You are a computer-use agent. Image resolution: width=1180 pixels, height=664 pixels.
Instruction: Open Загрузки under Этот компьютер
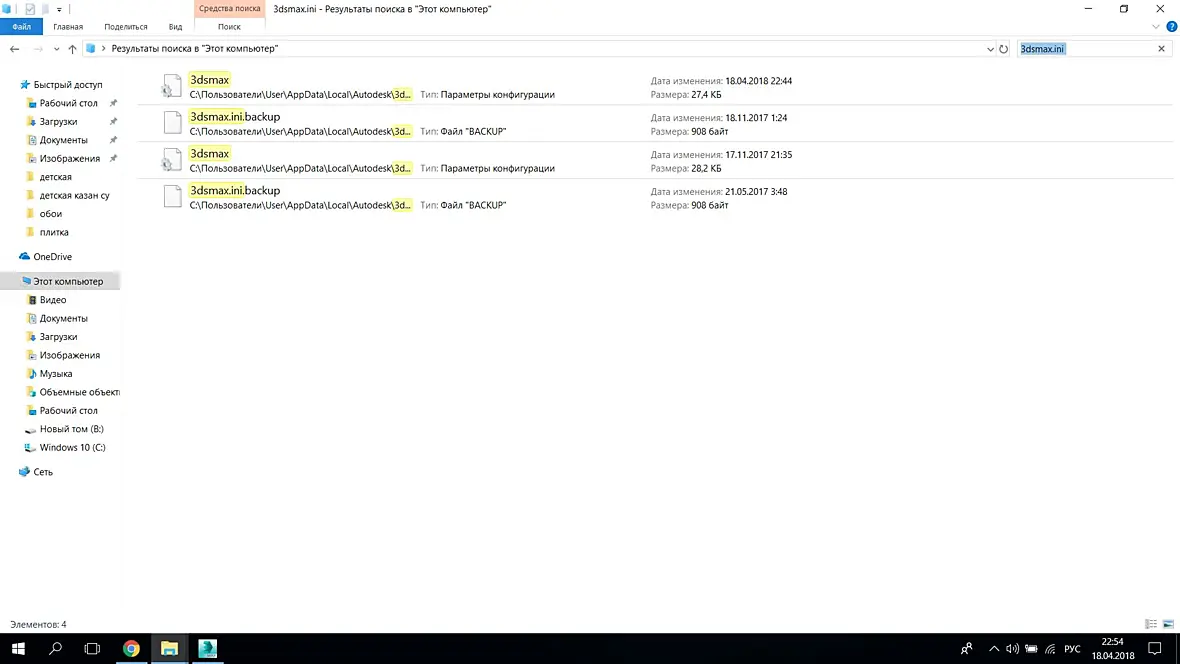pyautogui.click(x=58, y=337)
